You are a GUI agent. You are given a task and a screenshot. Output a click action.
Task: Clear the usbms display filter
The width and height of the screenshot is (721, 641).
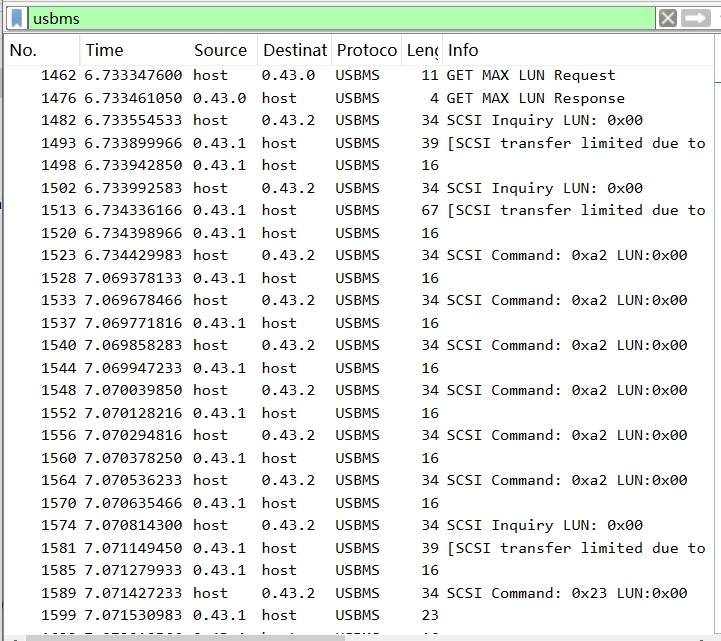click(x=668, y=18)
